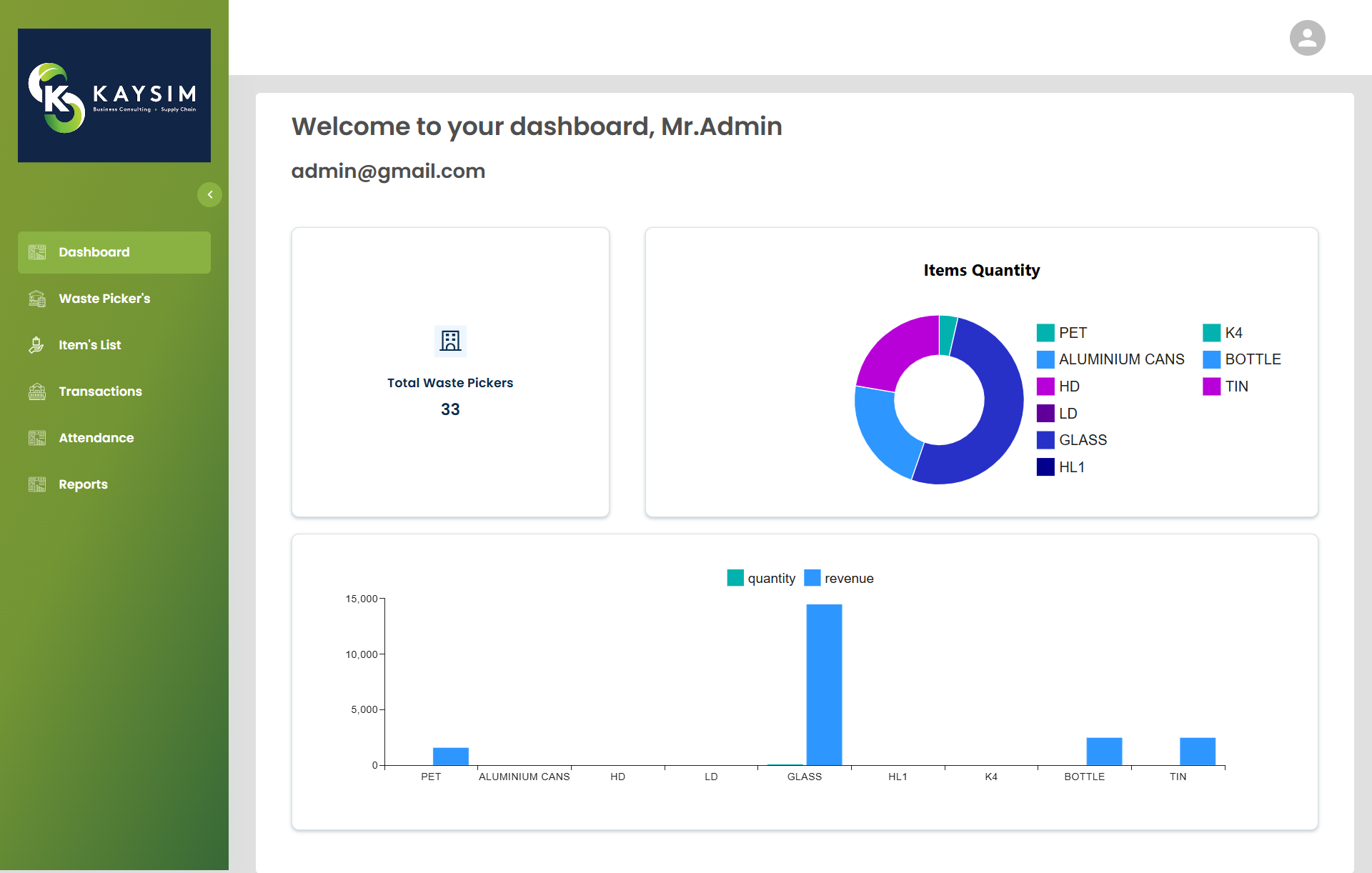Click the building icon above Total Waste Pickers
The image size is (1372, 873).
click(450, 341)
